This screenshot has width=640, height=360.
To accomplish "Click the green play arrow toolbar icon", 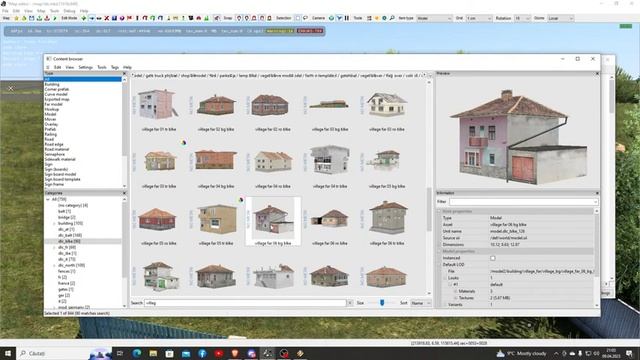I will click(x=55, y=18).
